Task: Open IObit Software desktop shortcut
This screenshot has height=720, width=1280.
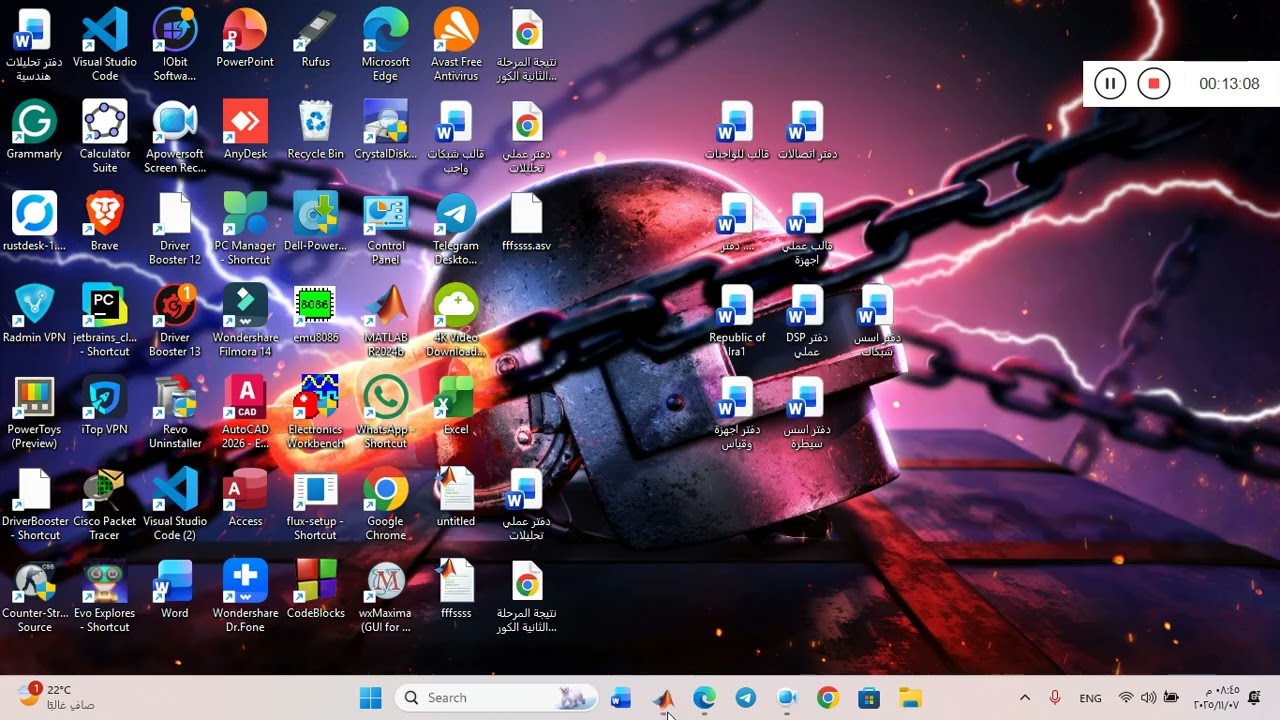Action: [x=175, y=46]
